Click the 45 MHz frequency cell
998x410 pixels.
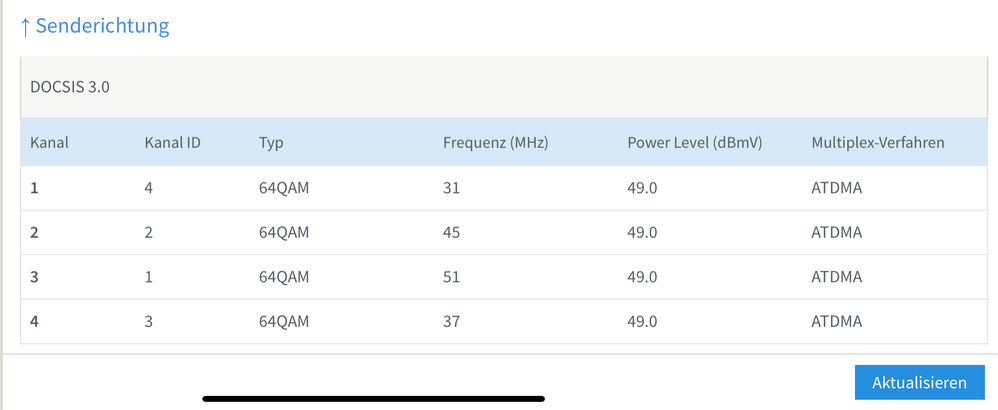pos(451,232)
